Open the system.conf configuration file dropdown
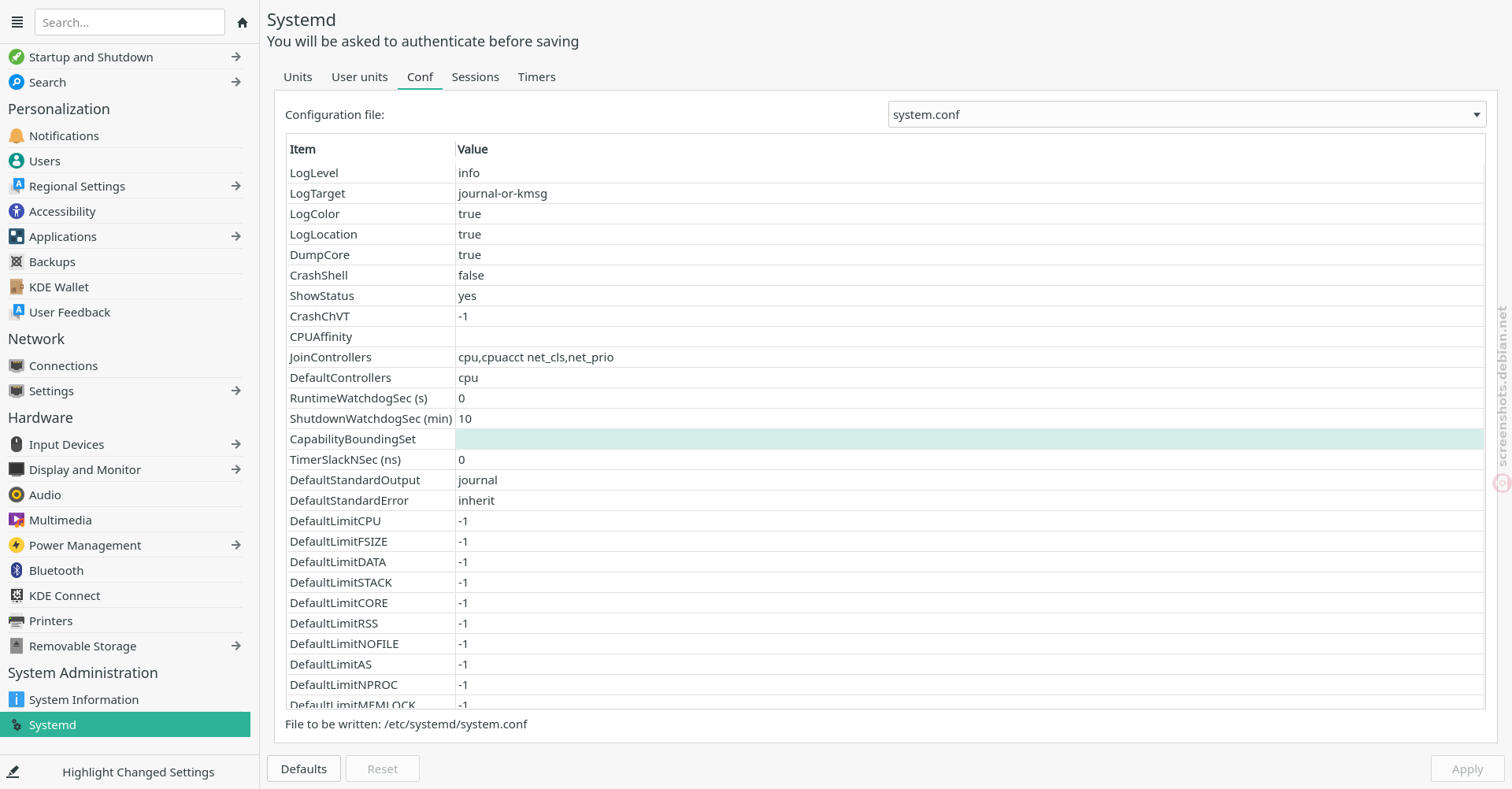 coord(1187,114)
